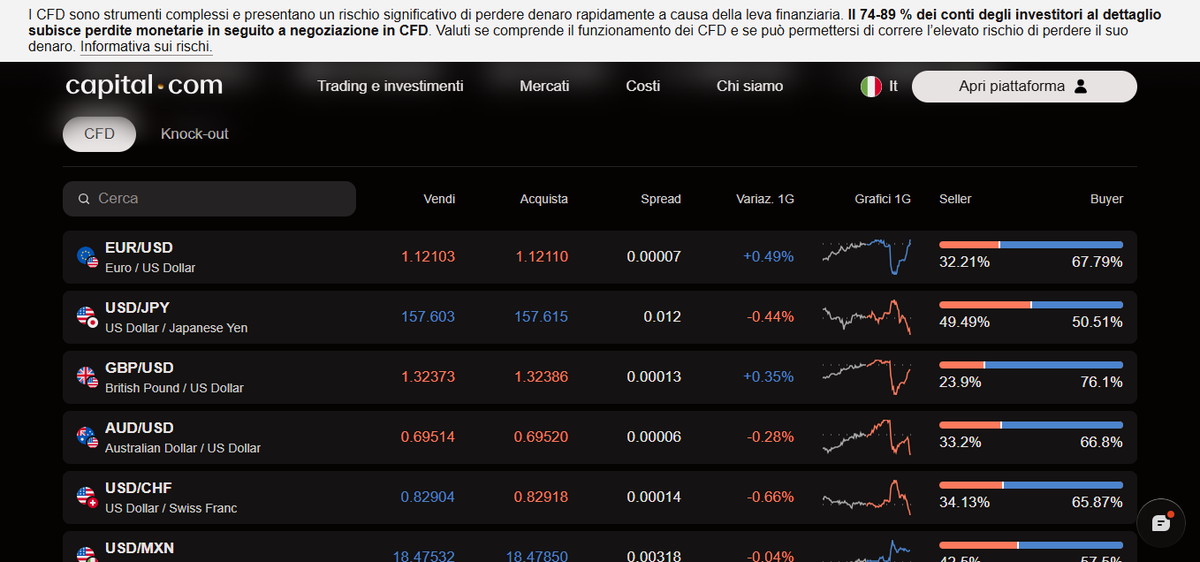Open the Trading e investimenti menu
1200x562 pixels.
(x=390, y=86)
